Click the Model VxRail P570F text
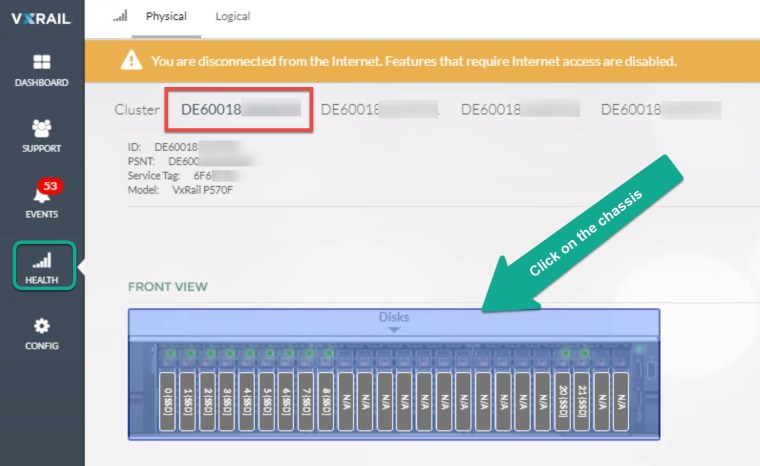Image resolution: width=760 pixels, height=466 pixels. pyautogui.click(x=180, y=190)
